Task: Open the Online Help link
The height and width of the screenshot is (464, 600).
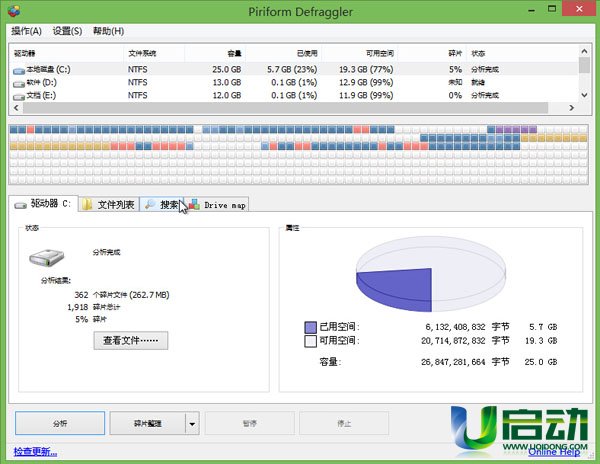Action: click(x=554, y=452)
